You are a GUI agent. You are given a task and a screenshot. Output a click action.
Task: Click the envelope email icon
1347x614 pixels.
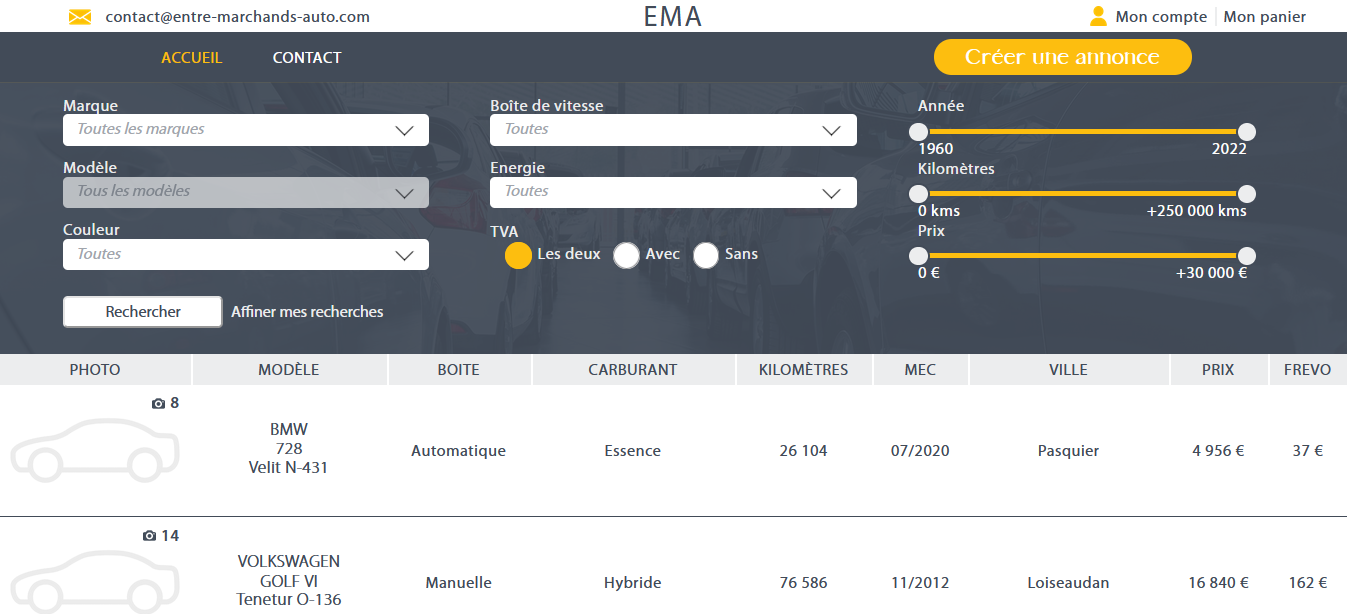click(80, 17)
